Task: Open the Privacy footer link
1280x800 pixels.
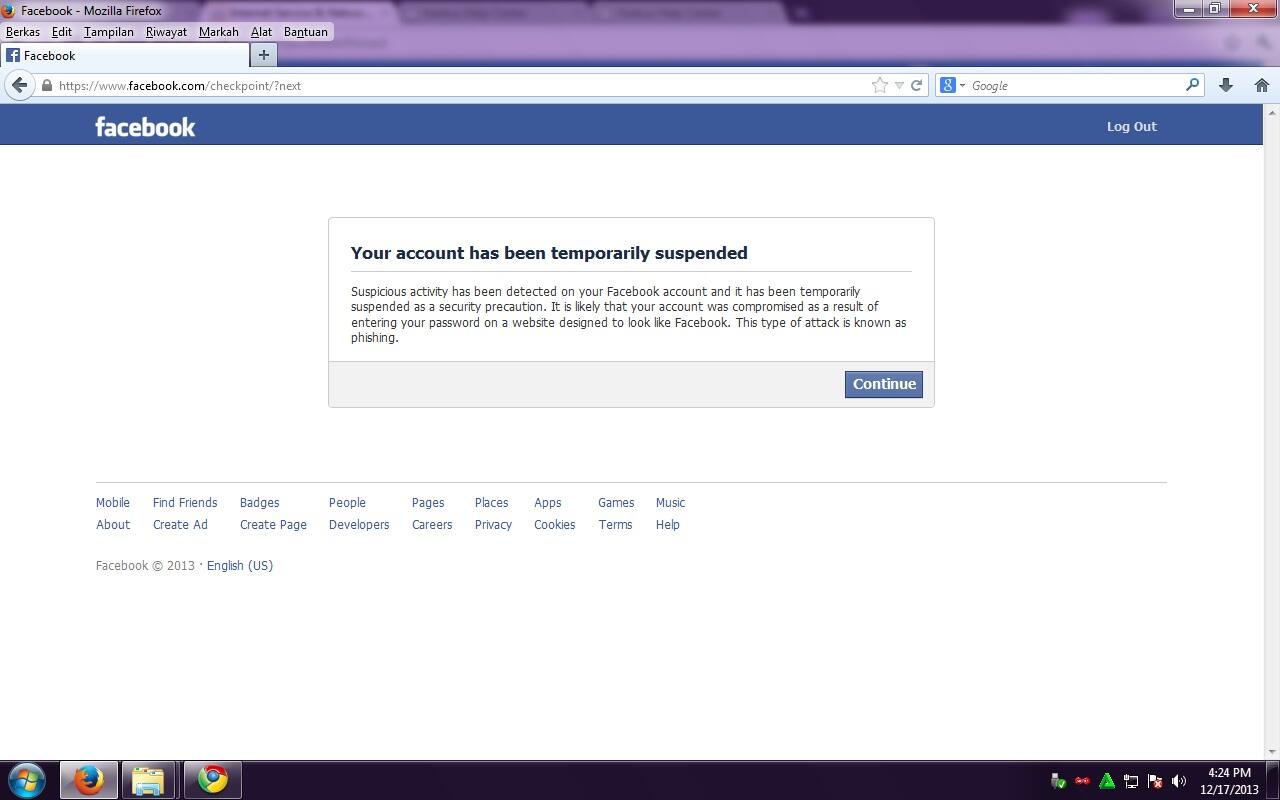Action: [493, 525]
